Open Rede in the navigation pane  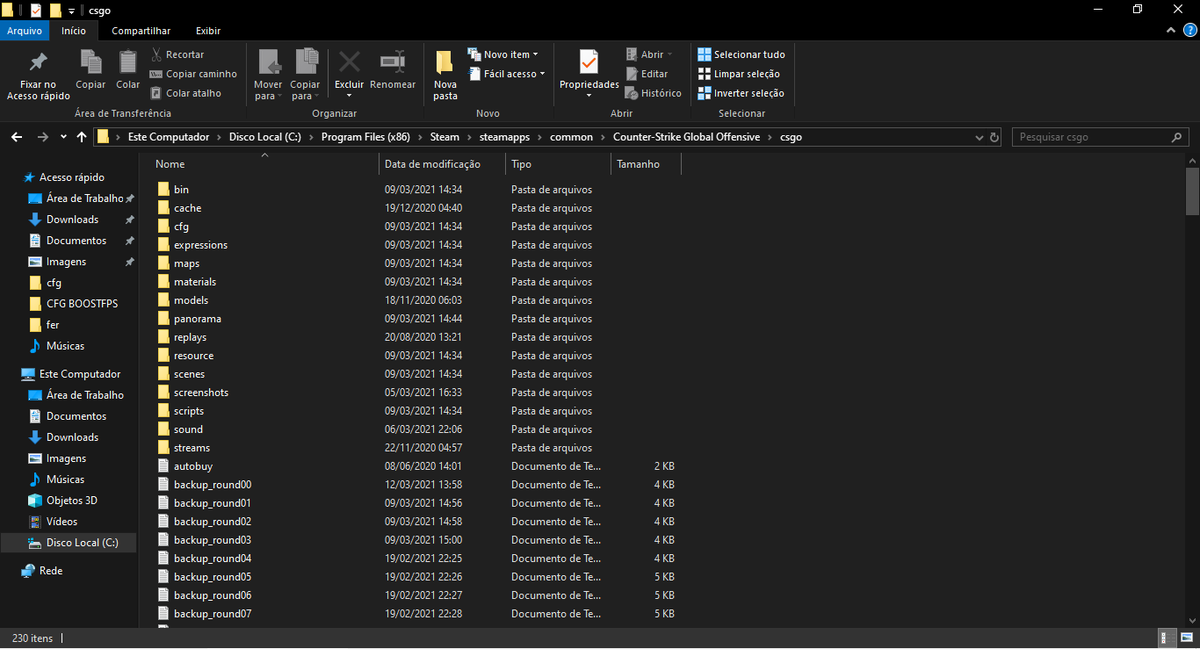(x=51, y=571)
